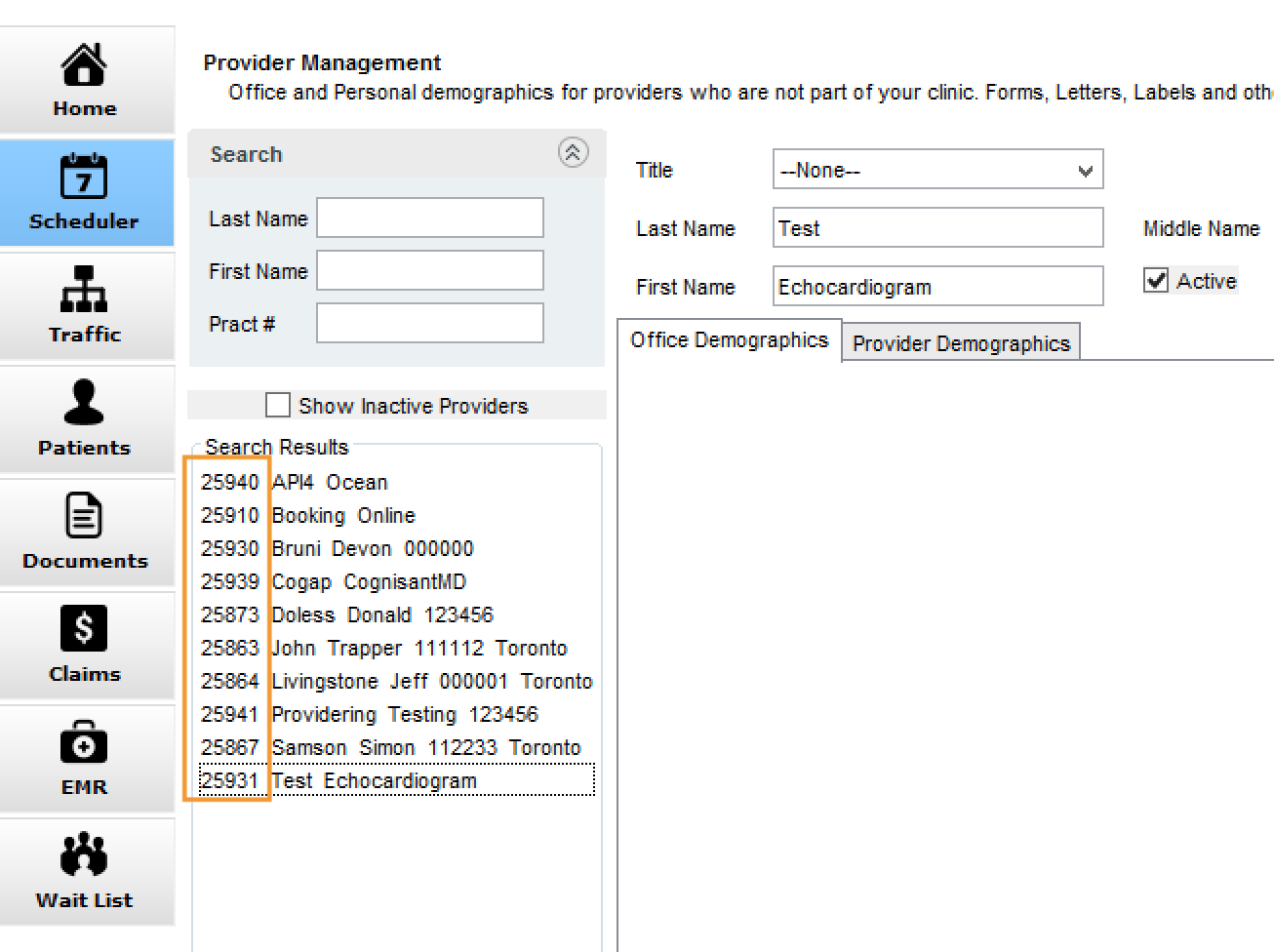Click the First Name field containing Echocardiogram

tap(936, 287)
